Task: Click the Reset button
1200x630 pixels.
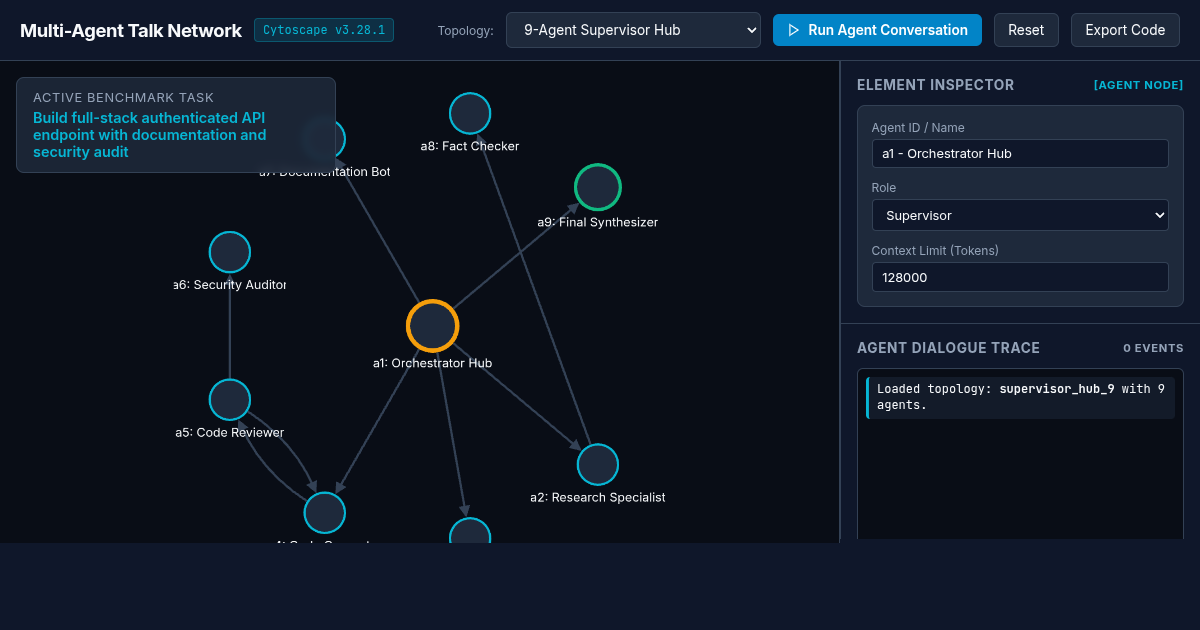Action: point(1026,30)
